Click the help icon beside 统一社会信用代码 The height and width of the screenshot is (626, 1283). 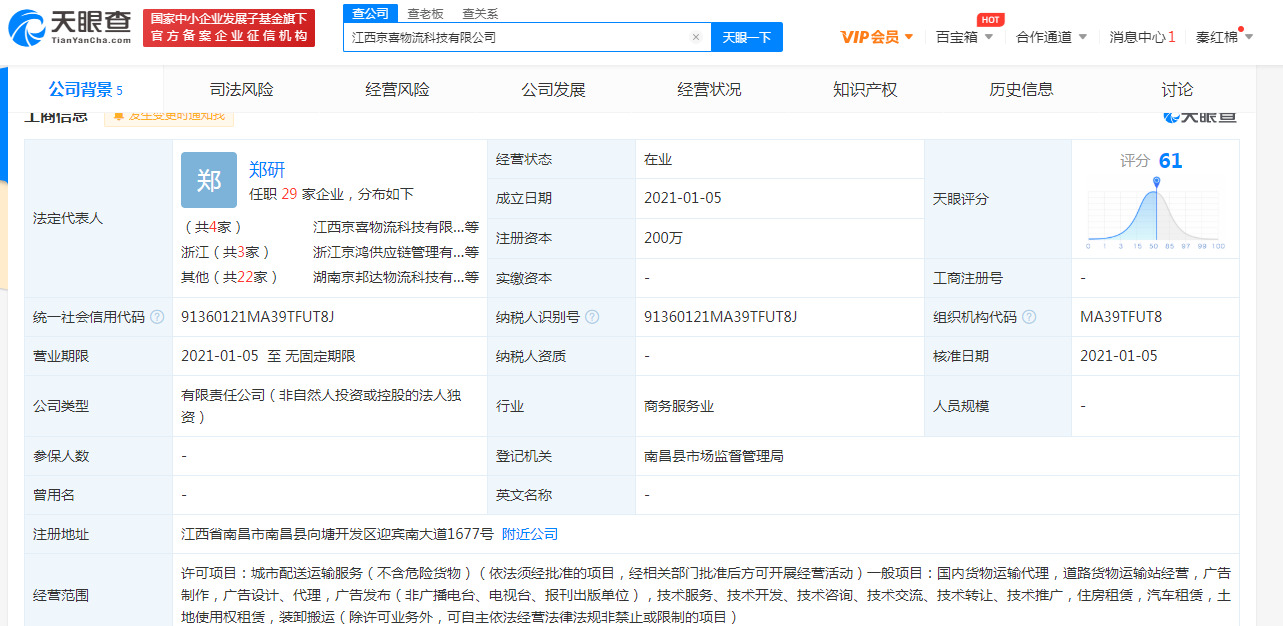156,317
